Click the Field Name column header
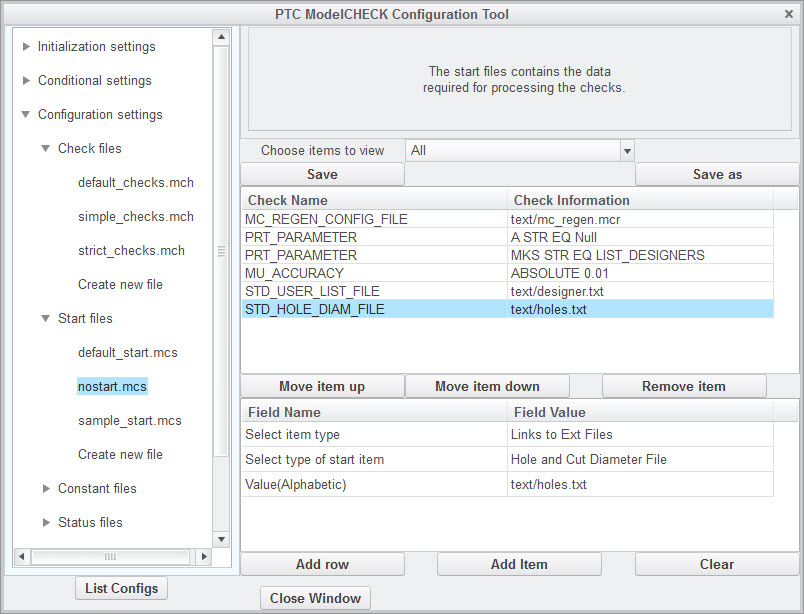 374,412
